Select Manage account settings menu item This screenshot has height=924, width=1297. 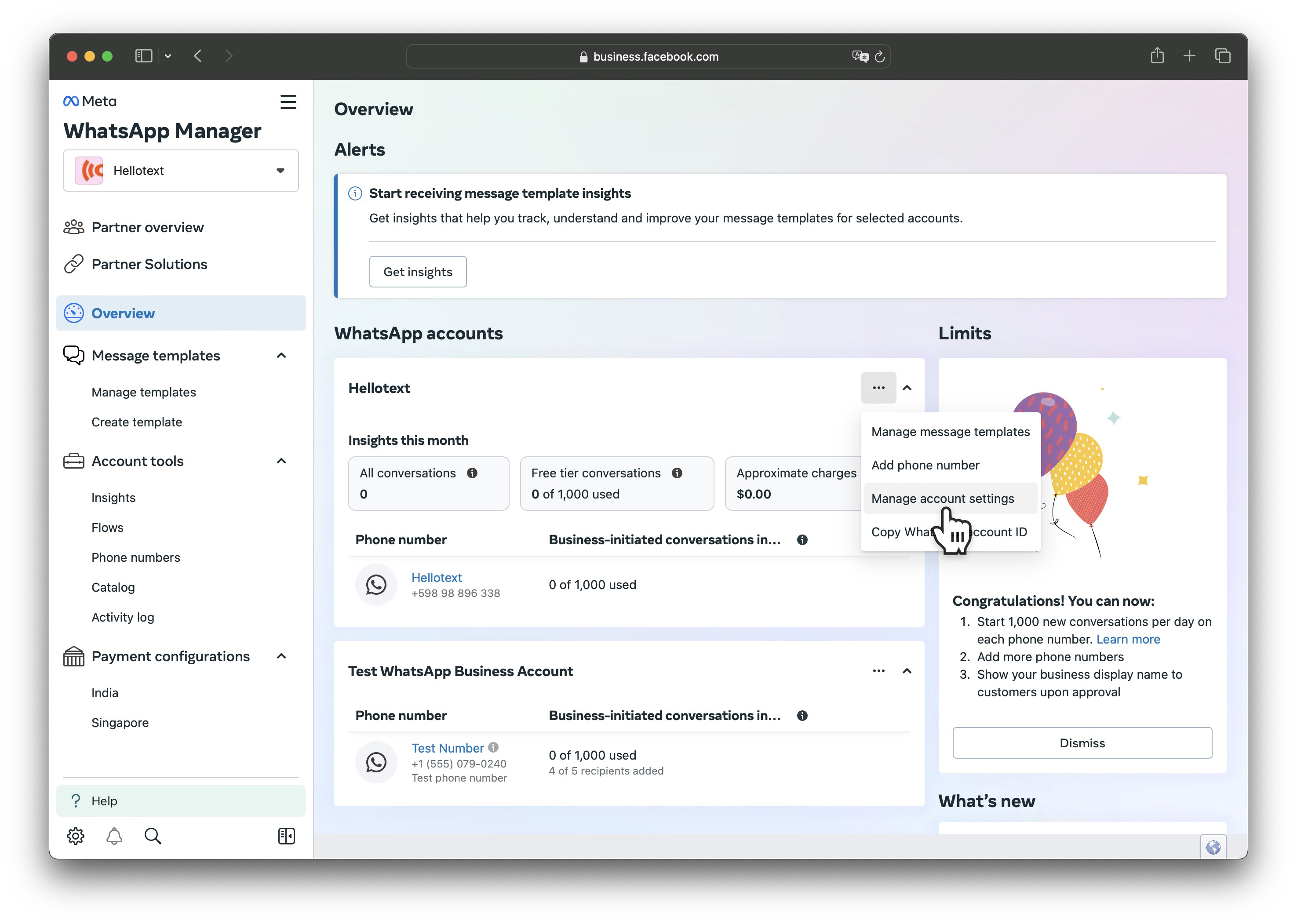pos(951,498)
